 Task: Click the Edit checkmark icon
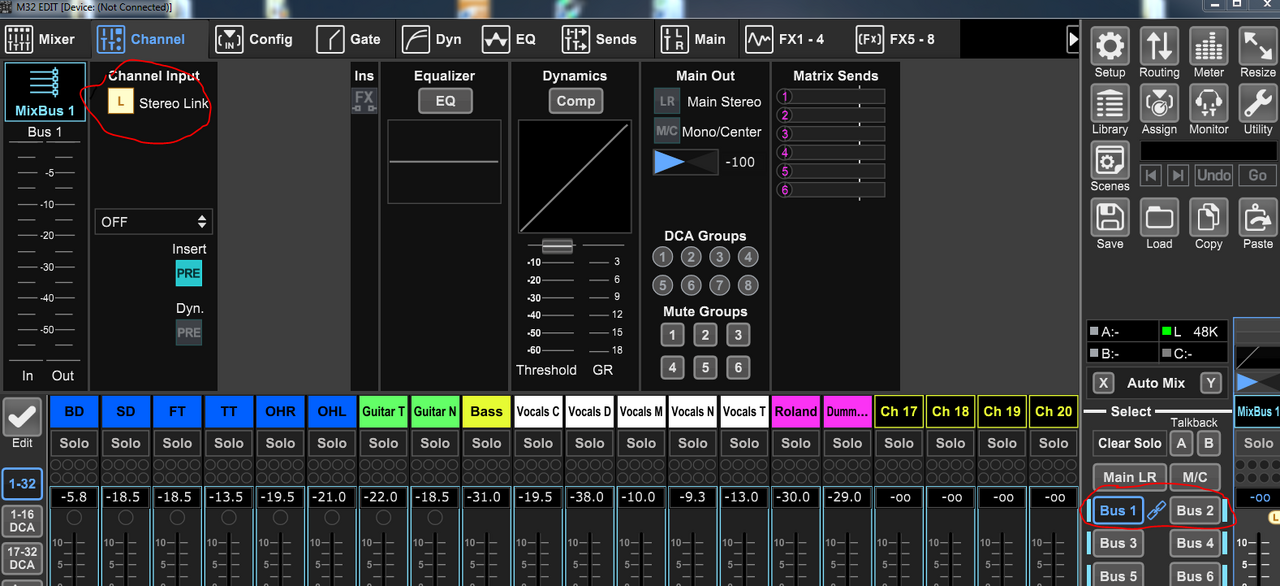pos(22,418)
